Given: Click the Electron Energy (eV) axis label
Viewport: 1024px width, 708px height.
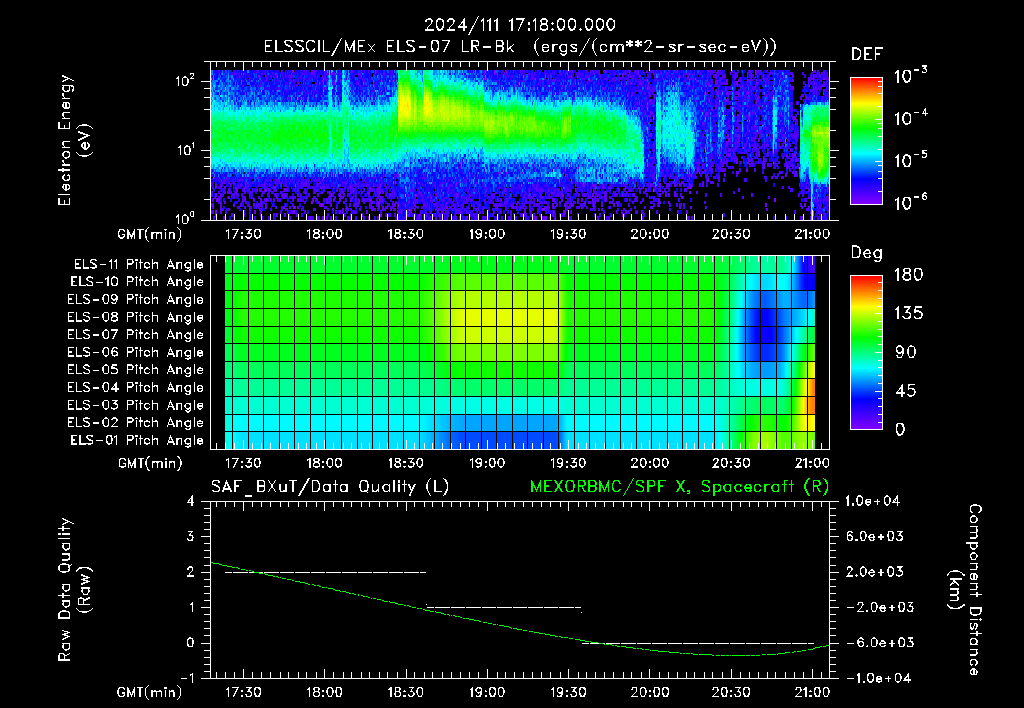Looking at the screenshot, I should click(74, 140).
